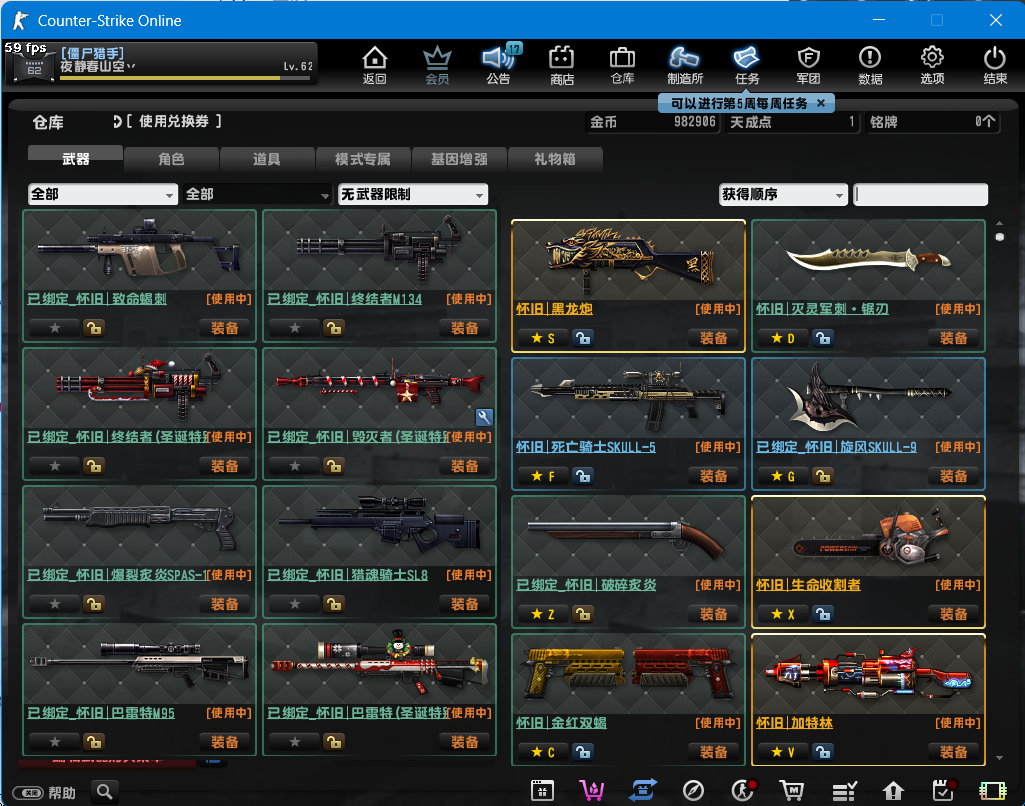Toggle favorite star on 猎魂骑士SL8
The height and width of the screenshot is (806, 1025).
(x=295, y=604)
